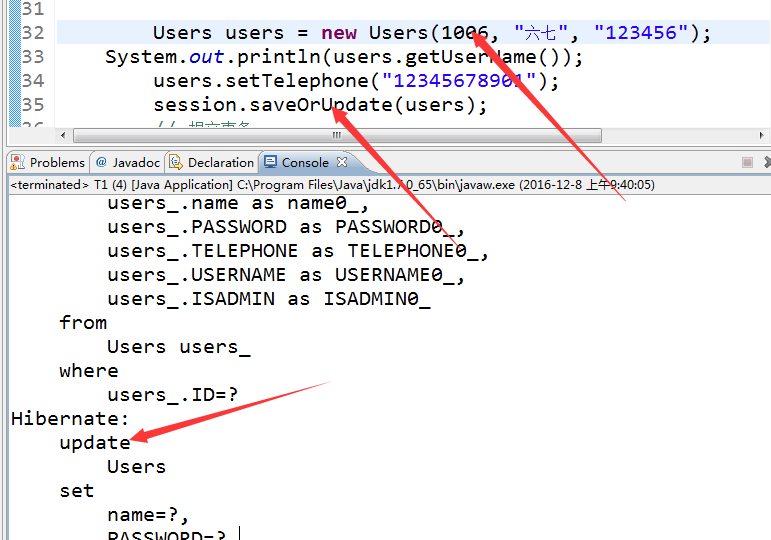Click 'System.out.println' on line 33
The width and height of the screenshot is (771, 540).
pyautogui.click(x=212, y=57)
